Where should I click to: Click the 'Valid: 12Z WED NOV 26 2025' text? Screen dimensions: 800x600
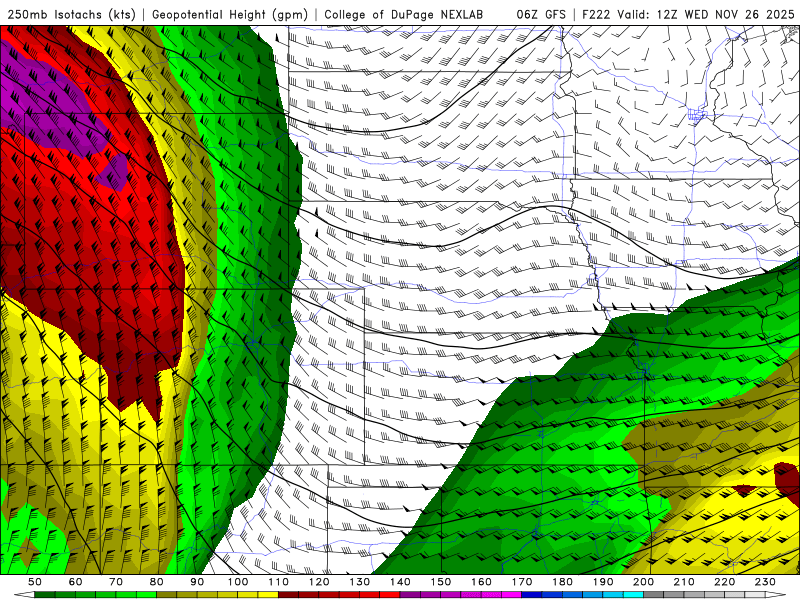pos(706,14)
